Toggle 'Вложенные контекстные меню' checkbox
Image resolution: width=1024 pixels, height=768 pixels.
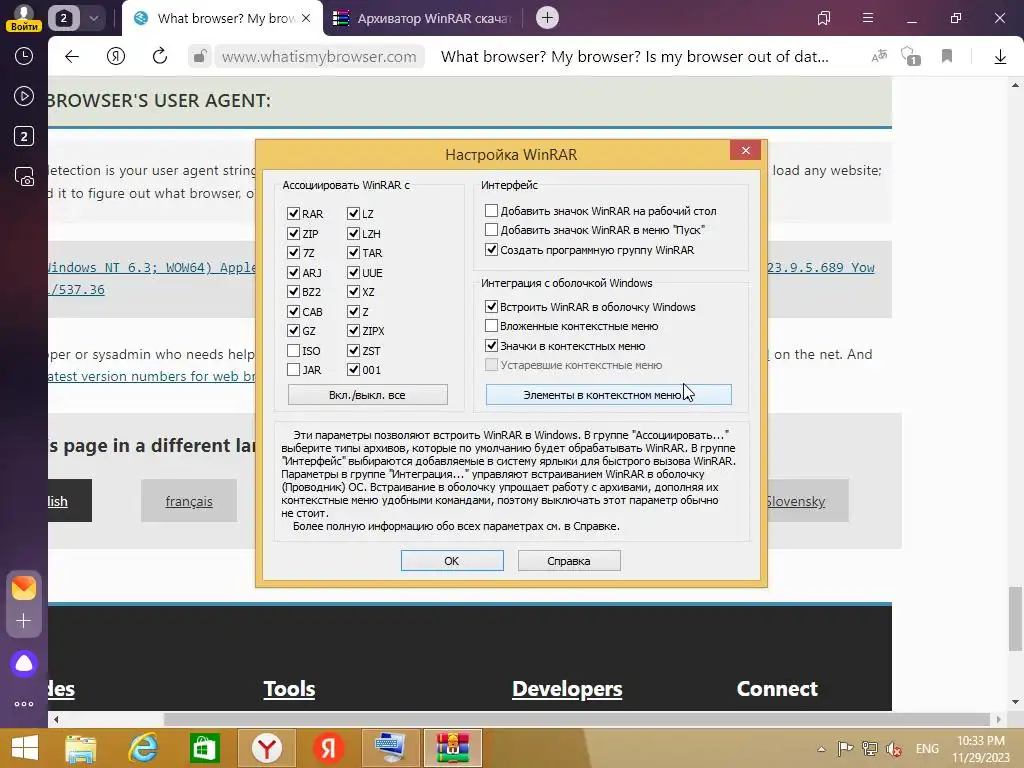point(491,326)
